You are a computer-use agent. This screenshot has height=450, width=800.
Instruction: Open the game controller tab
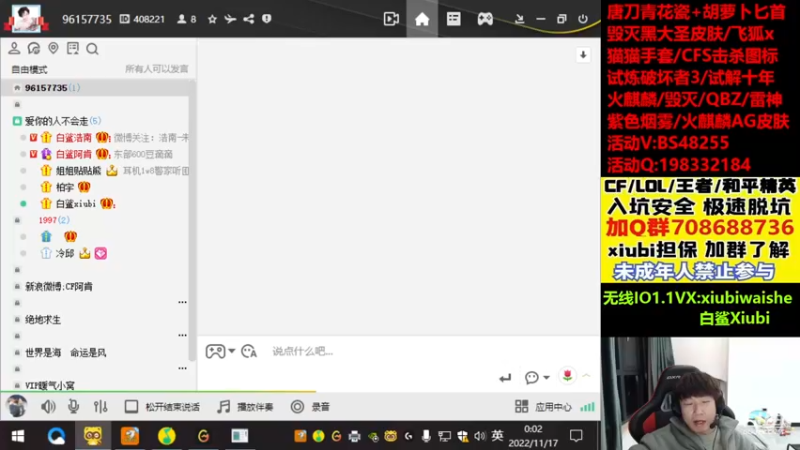(x=485, y=19)
